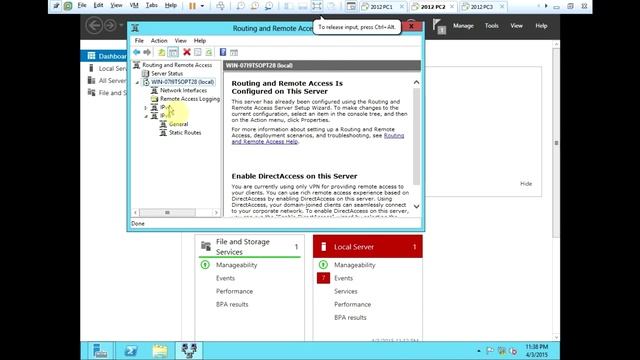Click the green Refresh toolbar icon
Screen dimensions: 640x360
pos(209,52)
